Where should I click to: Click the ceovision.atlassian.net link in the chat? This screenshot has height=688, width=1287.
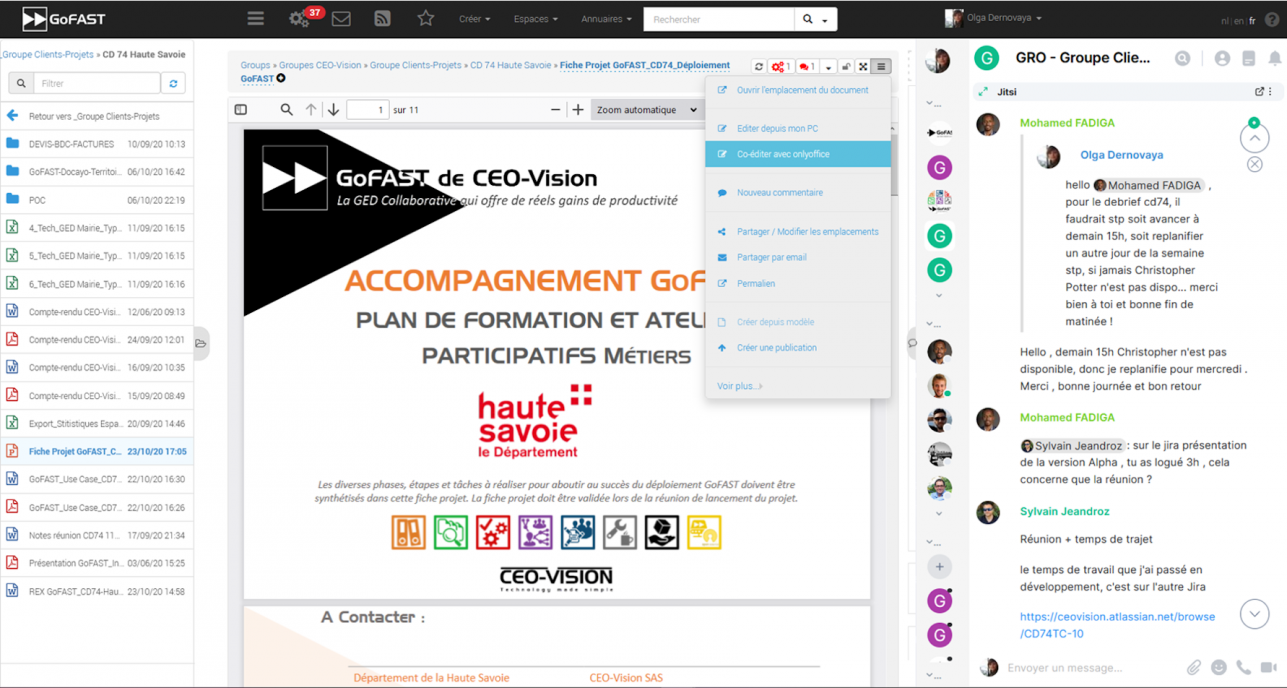point(1117,617)
